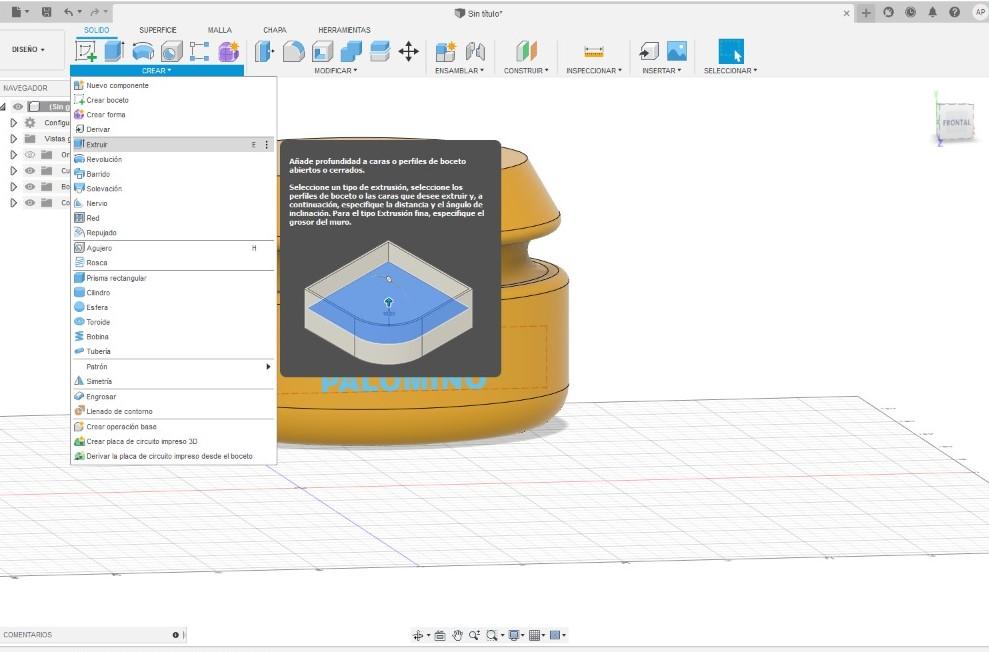Toggle visibility eye of root component

coord(18,107)
